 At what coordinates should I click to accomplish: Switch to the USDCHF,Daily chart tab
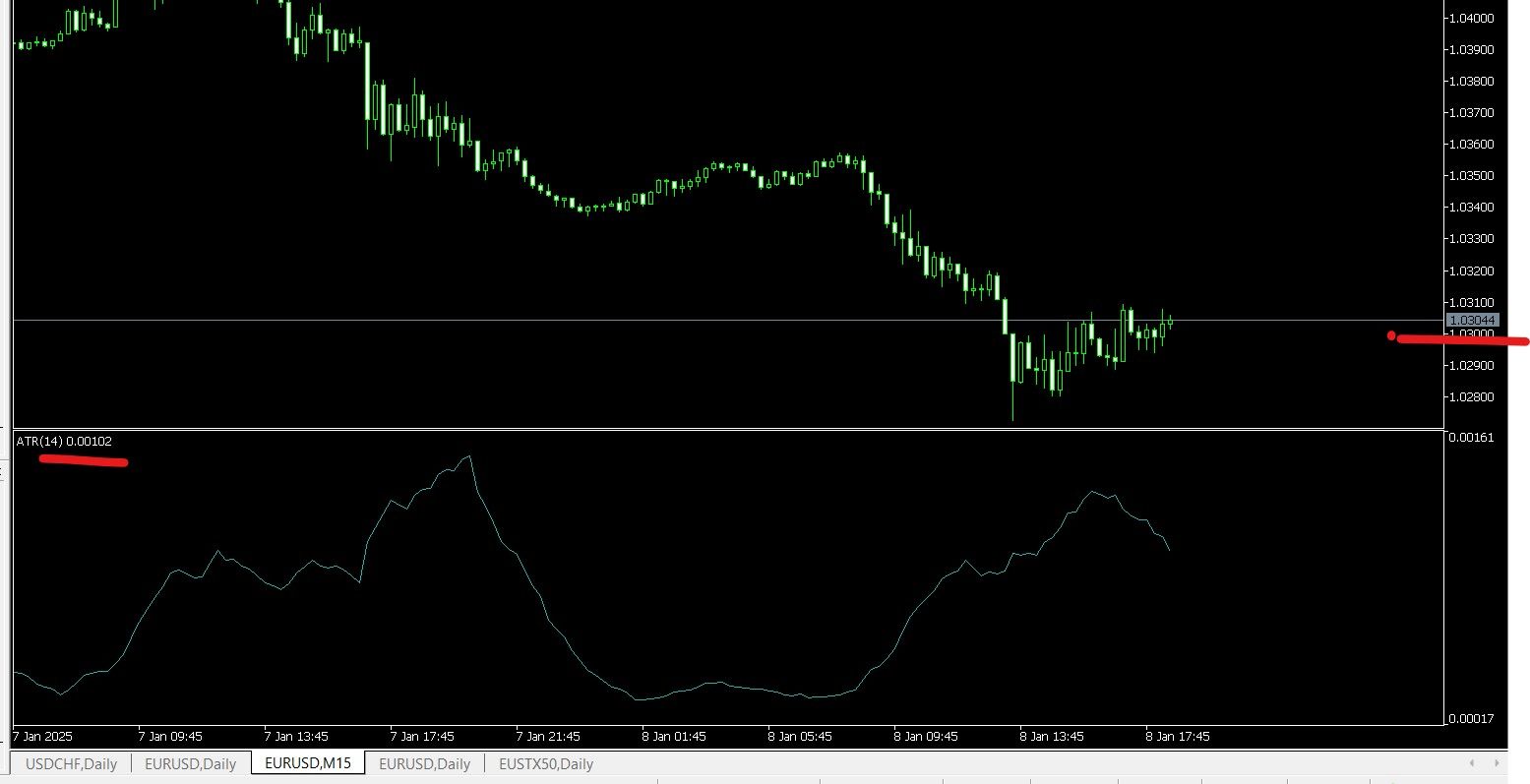[x=71, y=763]
